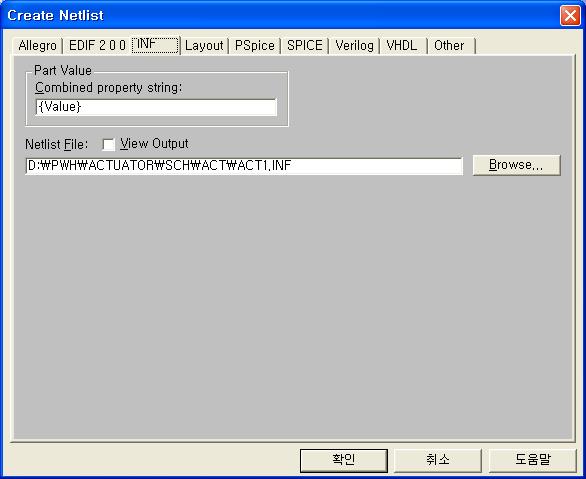Click the Create Netlist title bar

(x=280, y=15)
